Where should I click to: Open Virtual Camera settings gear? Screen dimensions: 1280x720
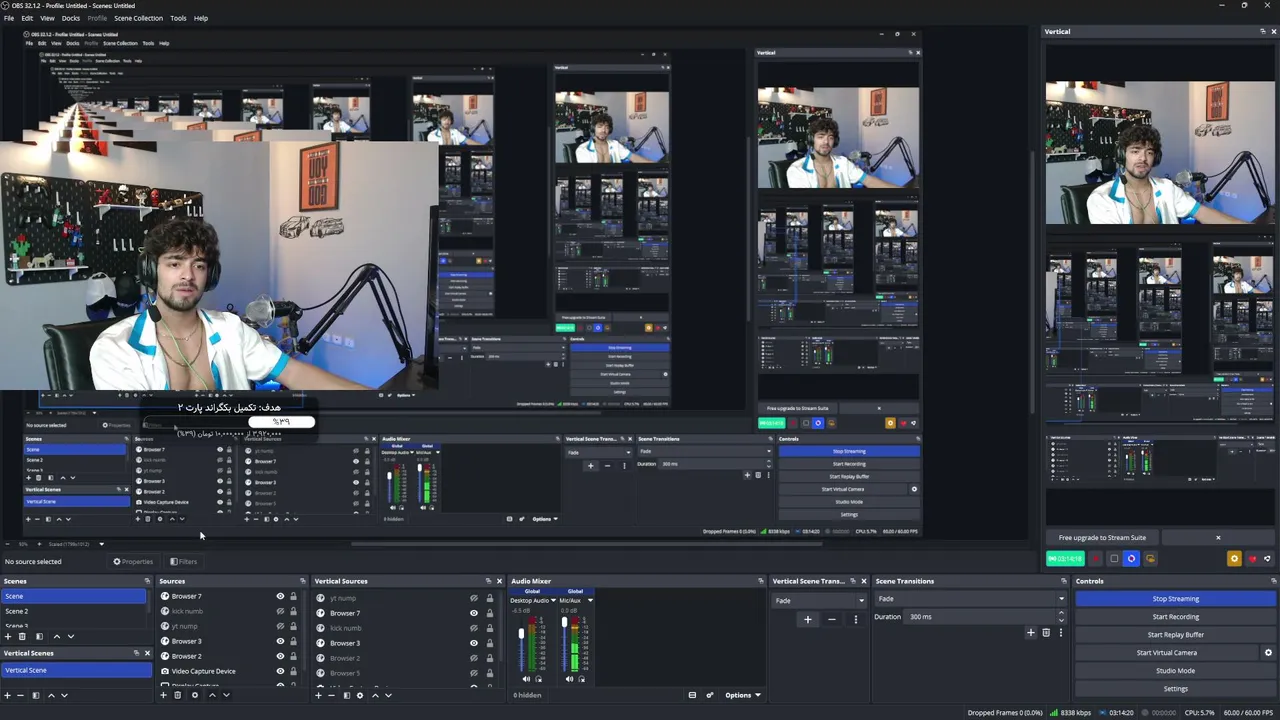coord(1268,653)
